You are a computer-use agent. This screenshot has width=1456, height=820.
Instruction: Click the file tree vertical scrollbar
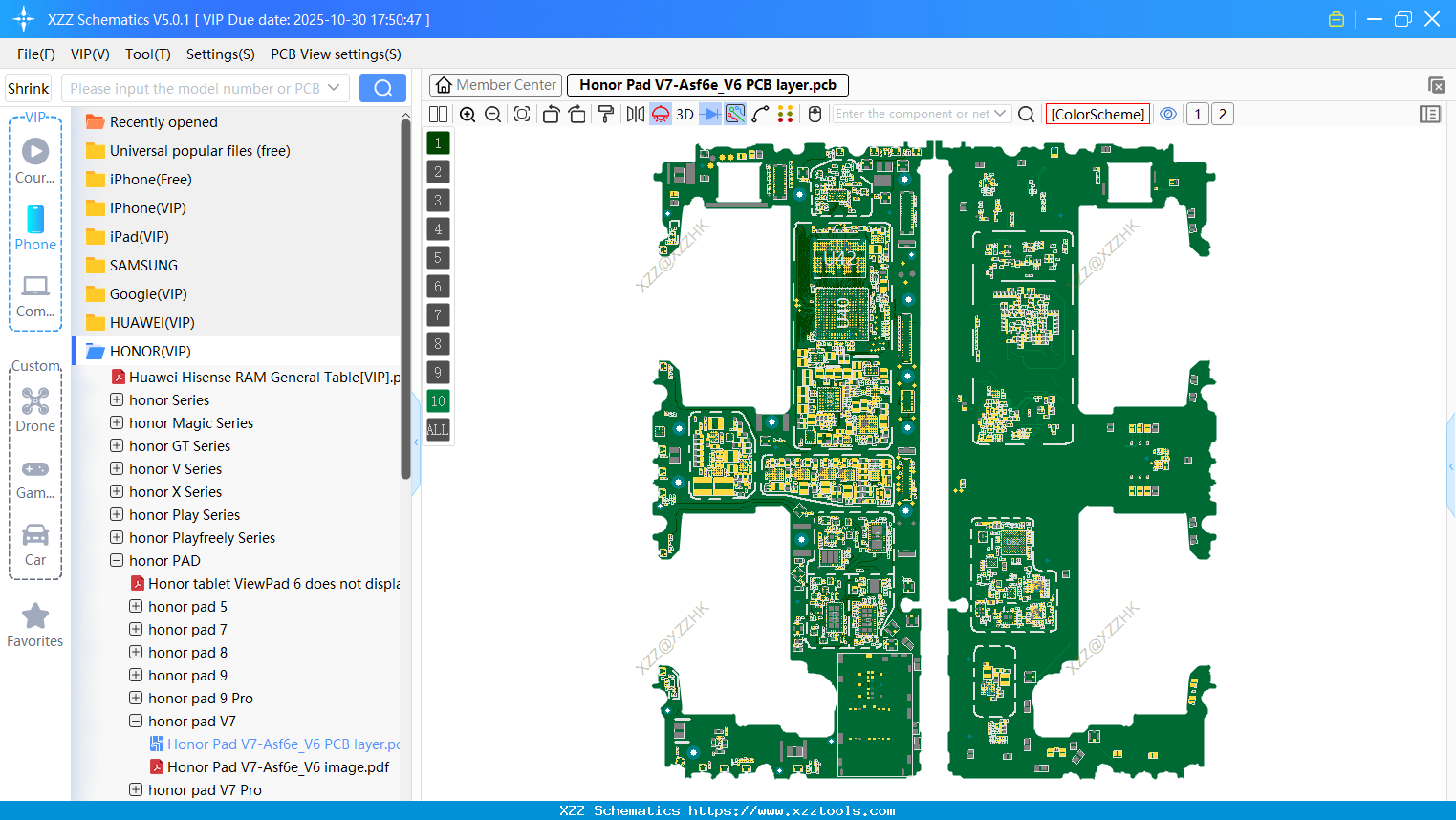[x=405, y=301]
